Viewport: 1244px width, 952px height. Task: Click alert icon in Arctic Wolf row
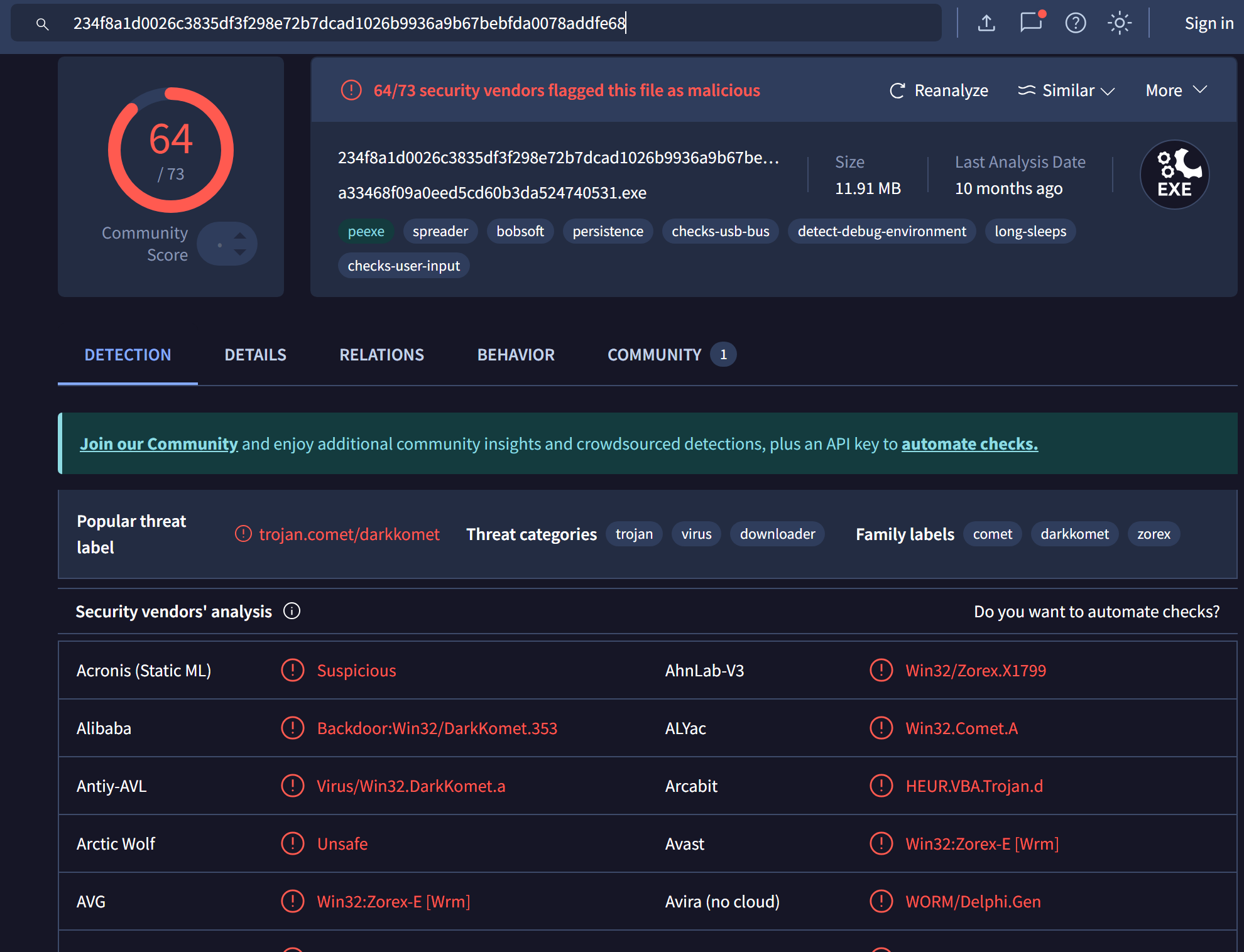(293, 843)
